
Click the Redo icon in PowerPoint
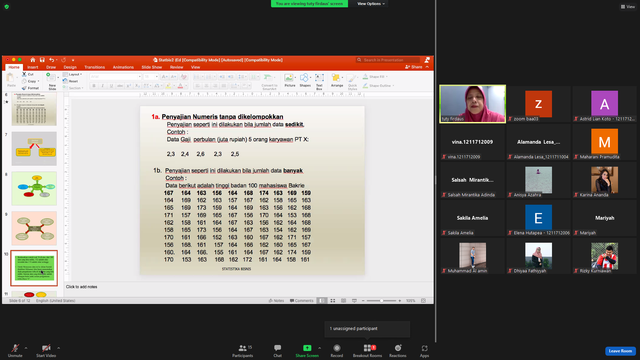63,60
